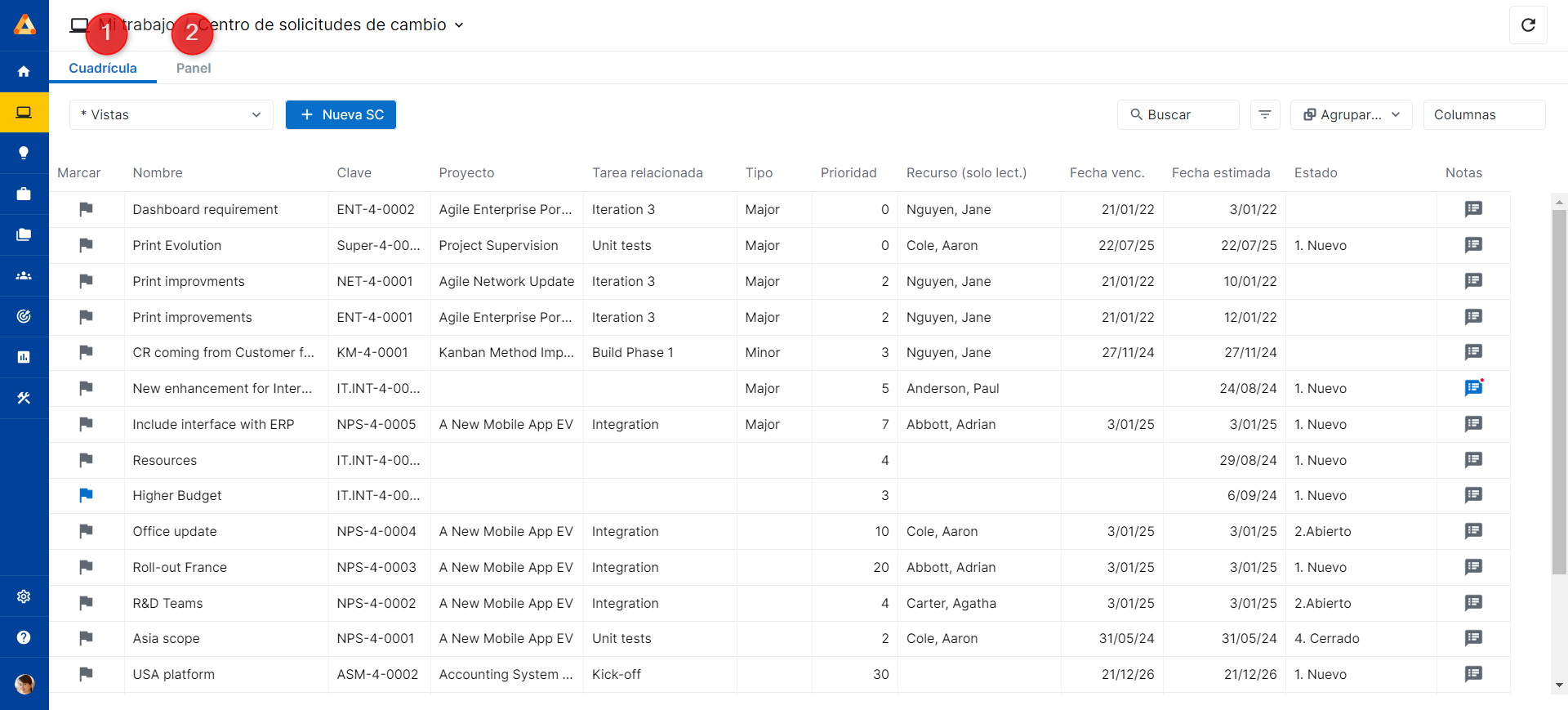Expand the Centro de solicitudes de cambio chevron
Image resolution: width=1568 pixels, height=710 pixels.
459,25
